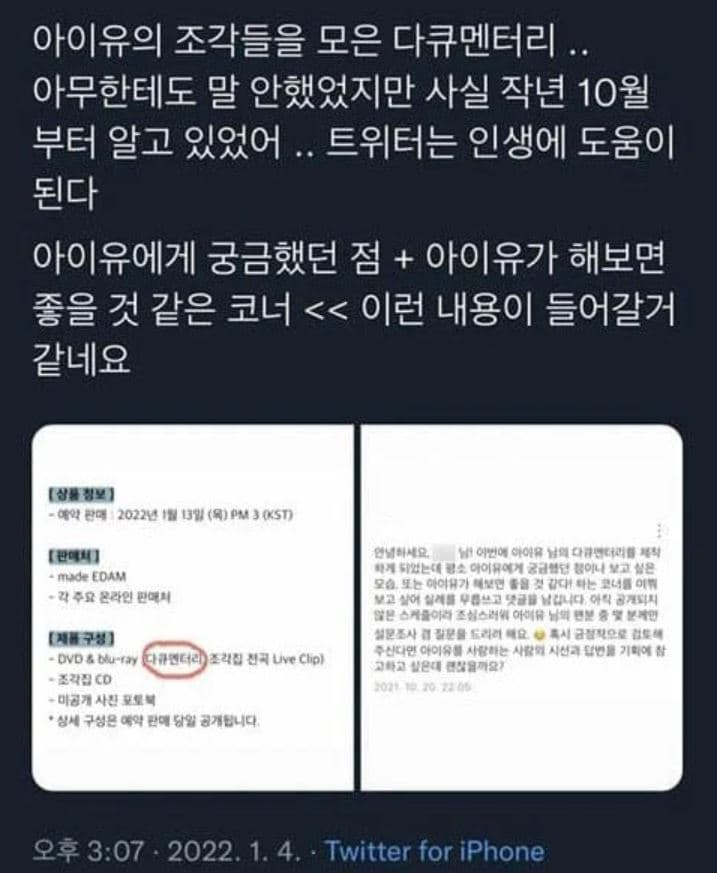Click the 예약 판매 2022년 1월 13일 line

(x=171, y=514)
